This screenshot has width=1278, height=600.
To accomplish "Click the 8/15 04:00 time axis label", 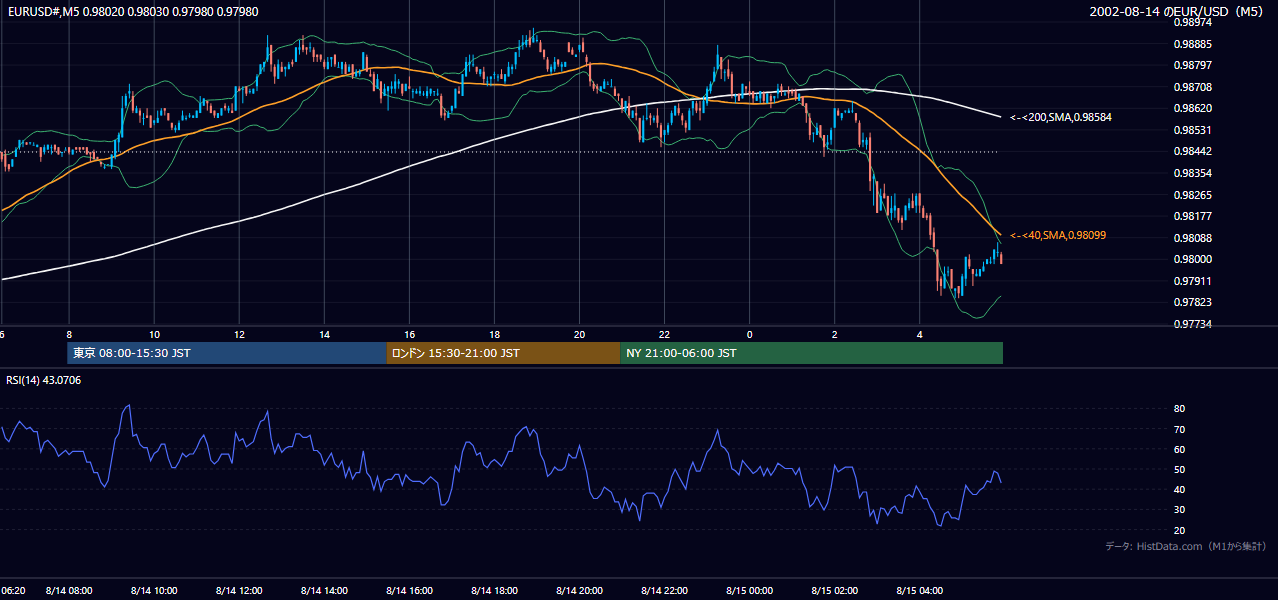I will 919,591.
